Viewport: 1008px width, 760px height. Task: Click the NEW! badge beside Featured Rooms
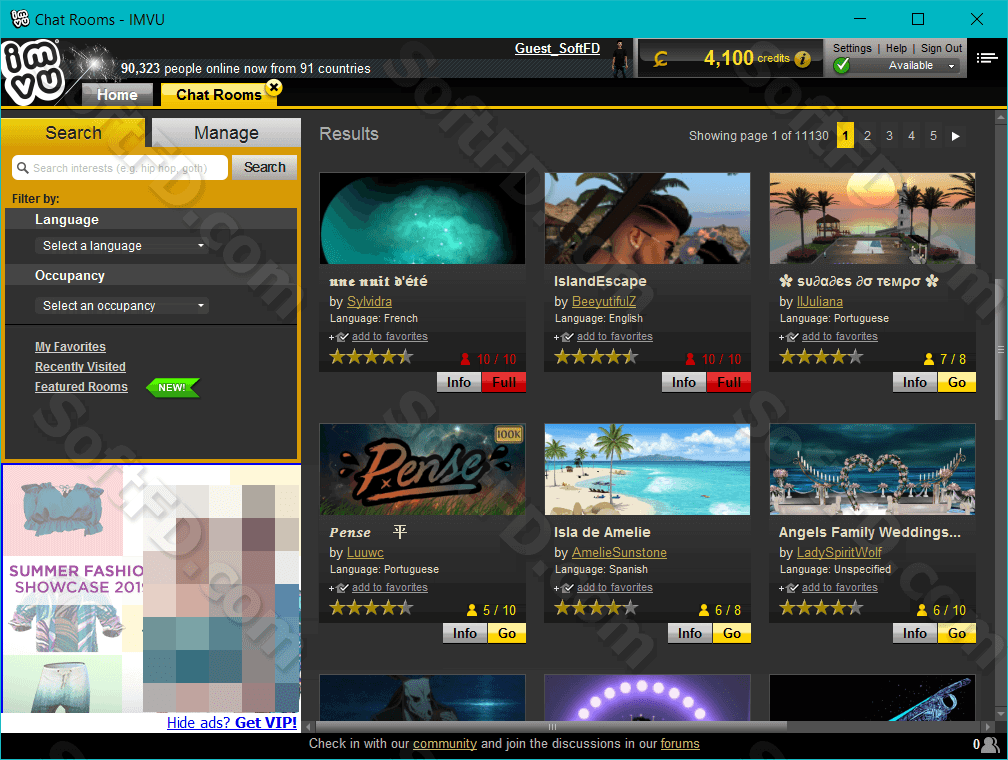pos(172,387)
